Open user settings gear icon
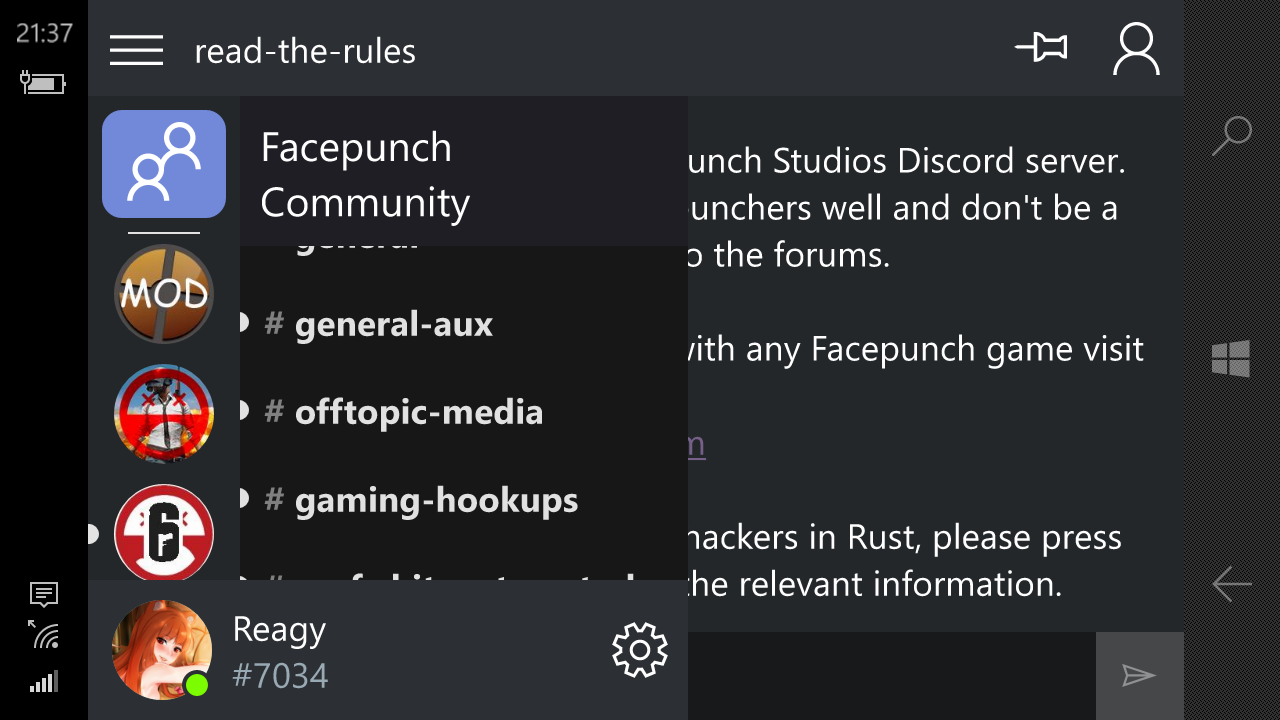 click(639, 651)
